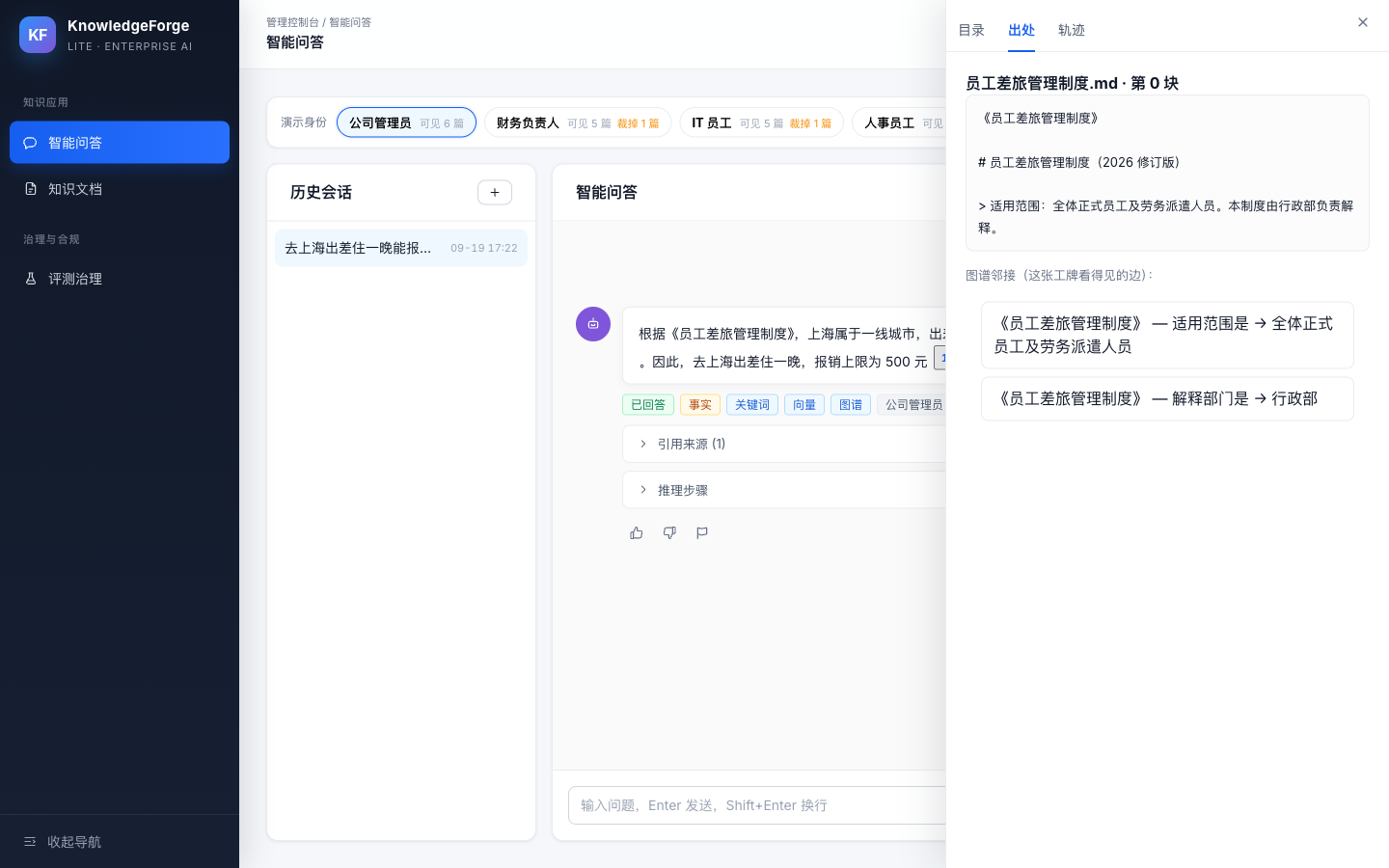Click the 智能问答 chat bubble icon

coord(31,143)
